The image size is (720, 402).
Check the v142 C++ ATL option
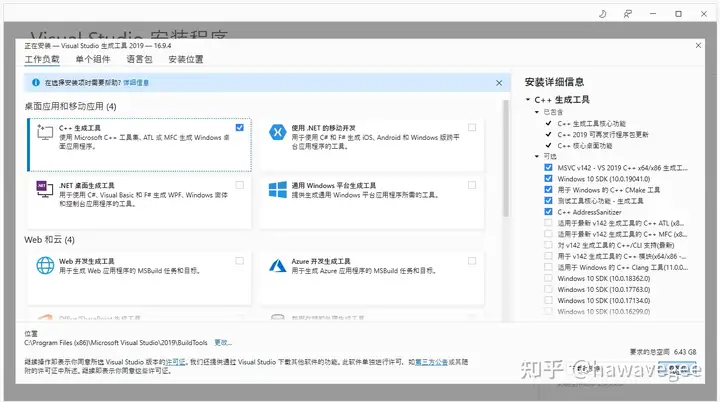[548, 223]
